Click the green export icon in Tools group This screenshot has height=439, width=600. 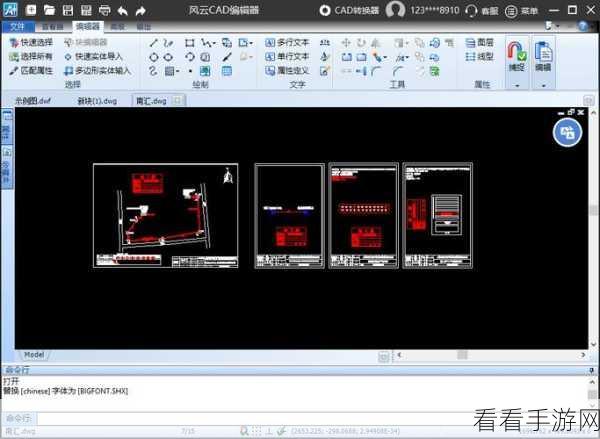[434, 71]
